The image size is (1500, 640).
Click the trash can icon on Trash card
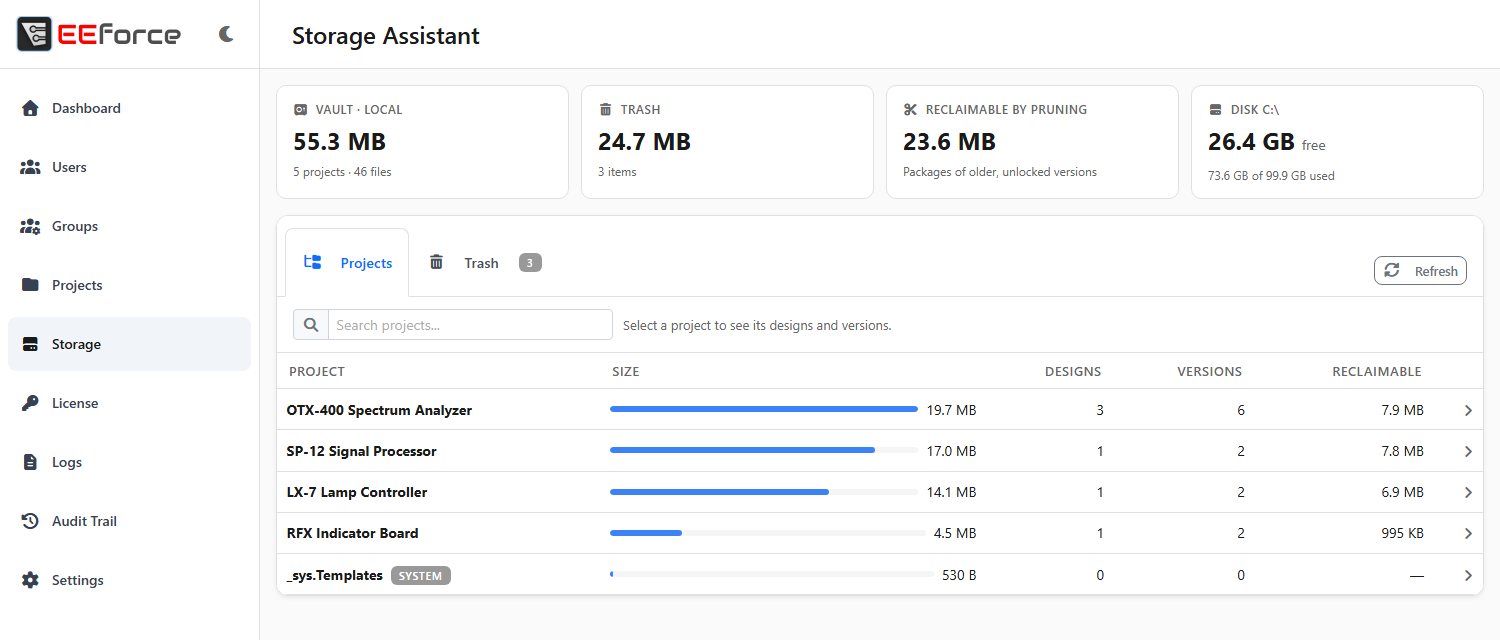[x=605, y=109]
